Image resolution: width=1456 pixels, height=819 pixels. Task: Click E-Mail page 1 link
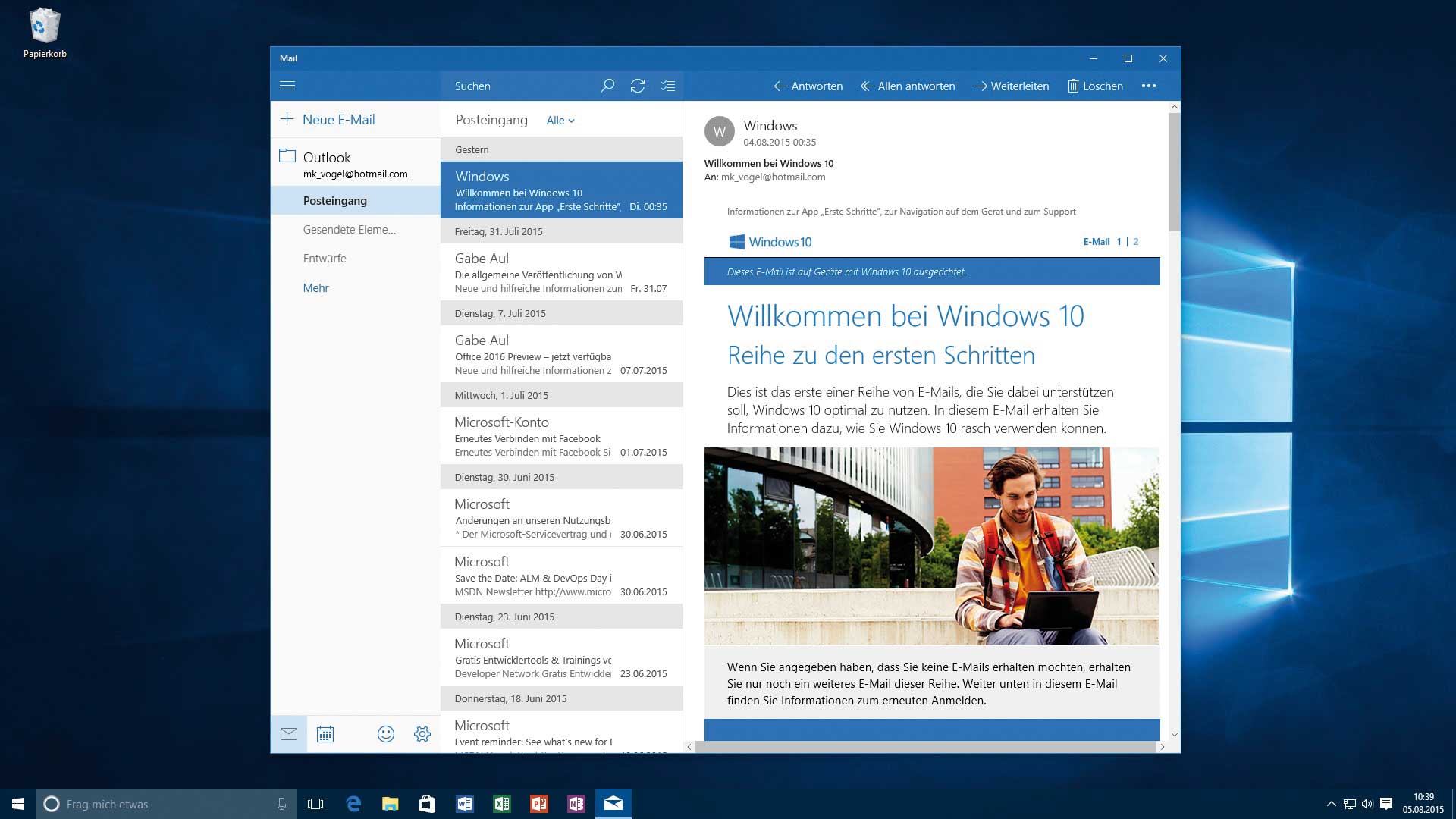pos(1119,242)
